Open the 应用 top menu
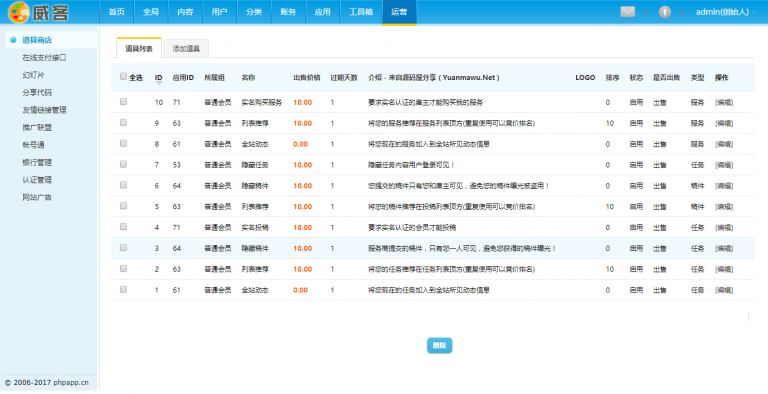The image size is (768, 394). pos(322,12)
